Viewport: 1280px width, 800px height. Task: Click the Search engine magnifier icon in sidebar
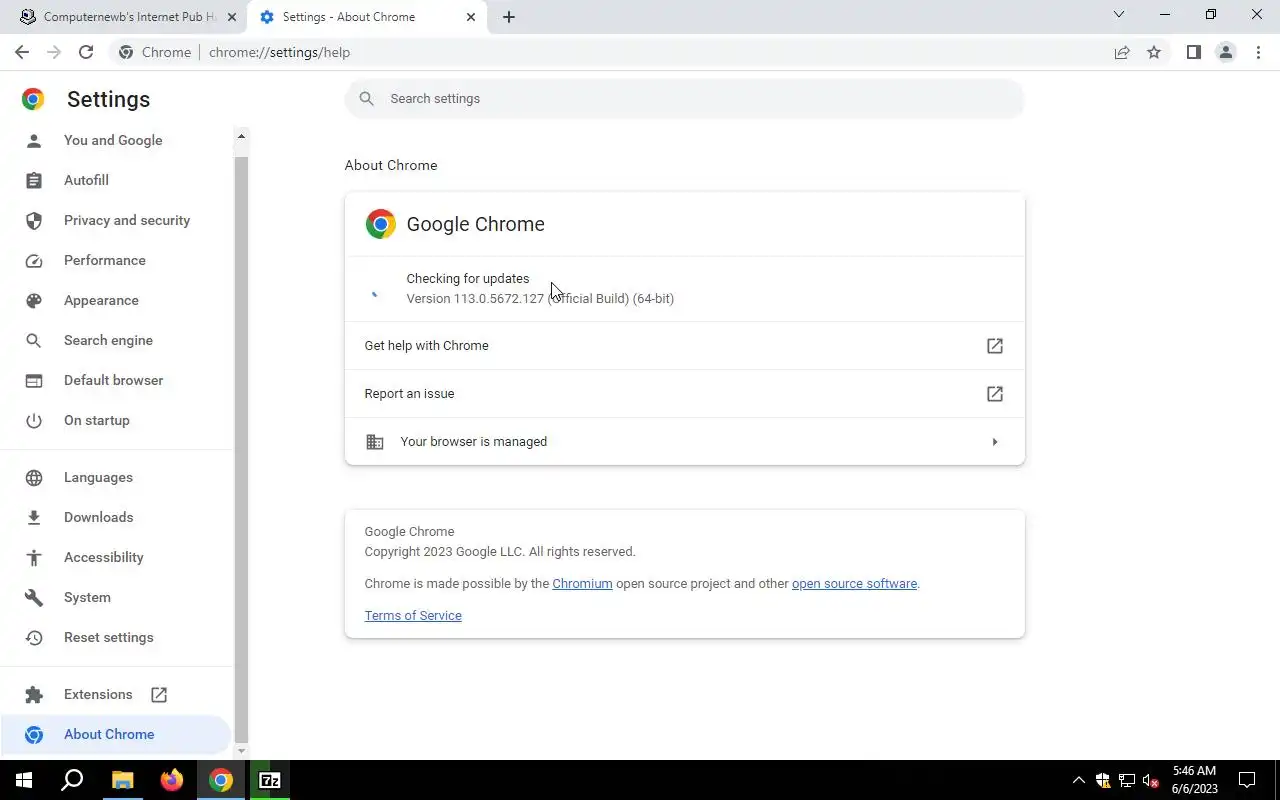tap(34, 340)
